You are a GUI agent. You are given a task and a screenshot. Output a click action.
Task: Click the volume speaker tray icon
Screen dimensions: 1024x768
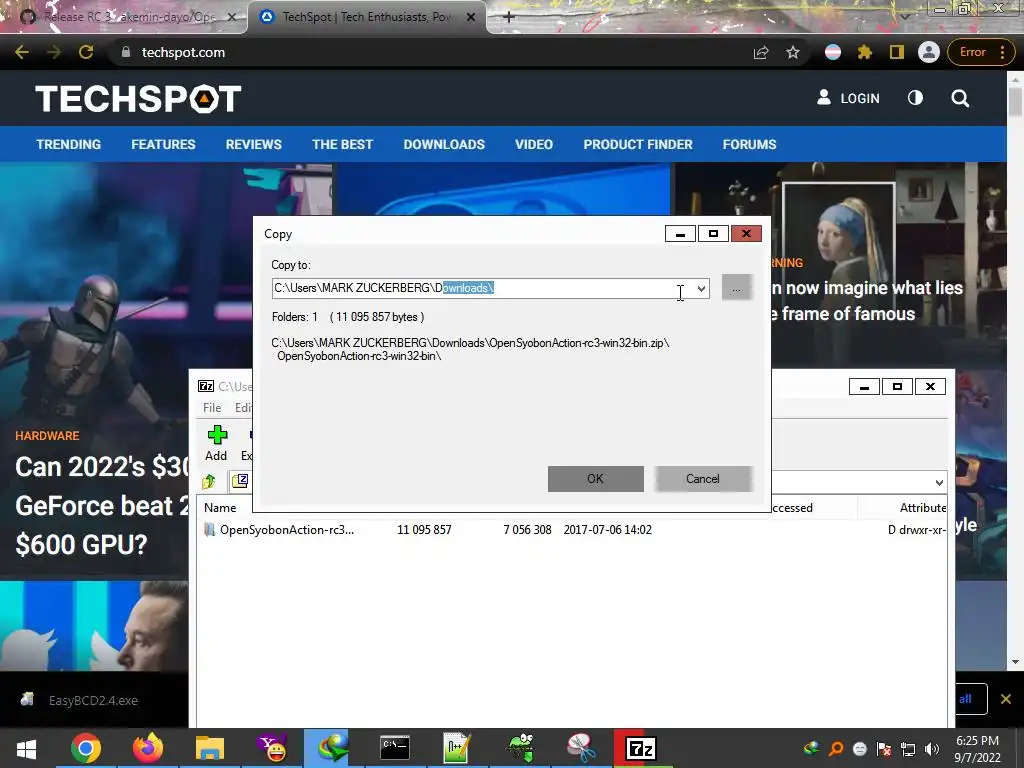[x=932, y=748]
